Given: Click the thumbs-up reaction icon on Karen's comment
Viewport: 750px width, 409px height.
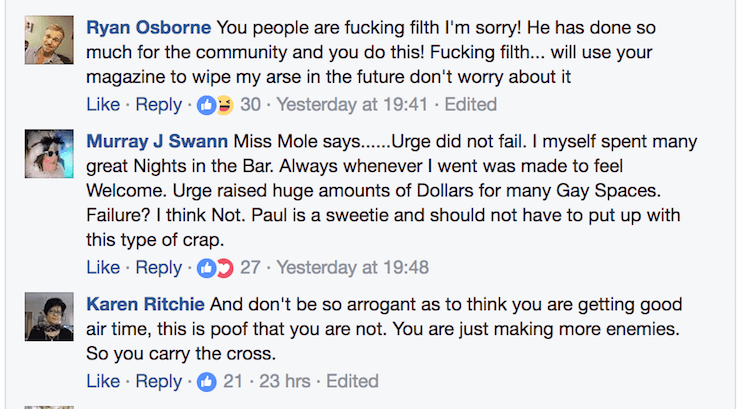Looking at the screenshot, I should 208,381.
